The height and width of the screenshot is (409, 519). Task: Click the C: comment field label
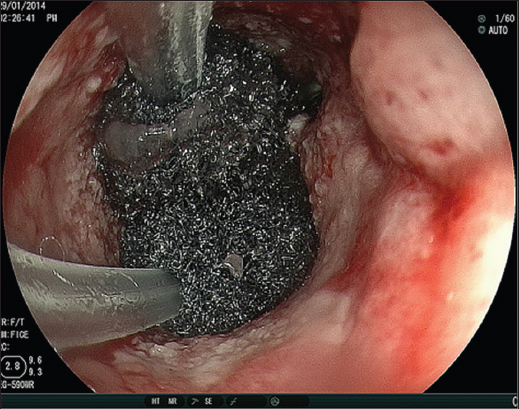5,347
